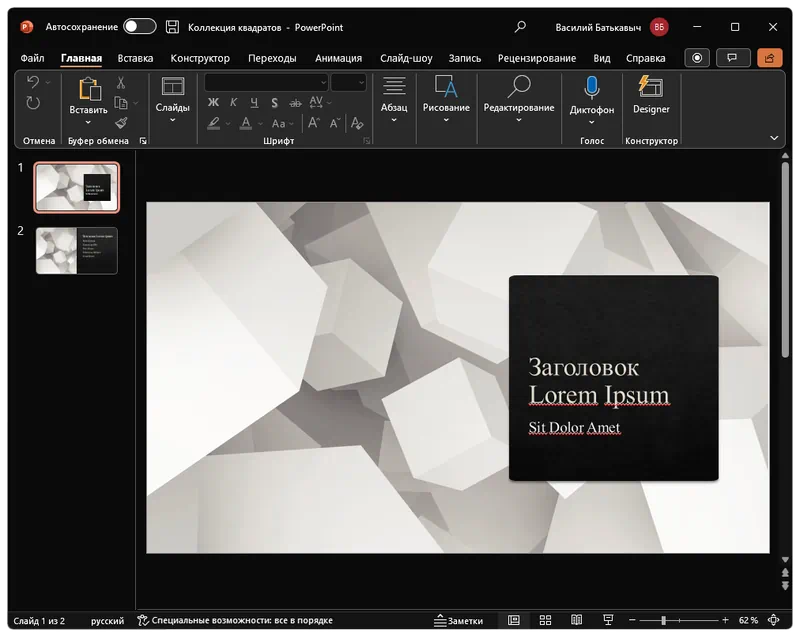Toggle bold (Ж) formatting
This screenshot has height=636, width=800.
pyautogui.click(x=214, y=102)
